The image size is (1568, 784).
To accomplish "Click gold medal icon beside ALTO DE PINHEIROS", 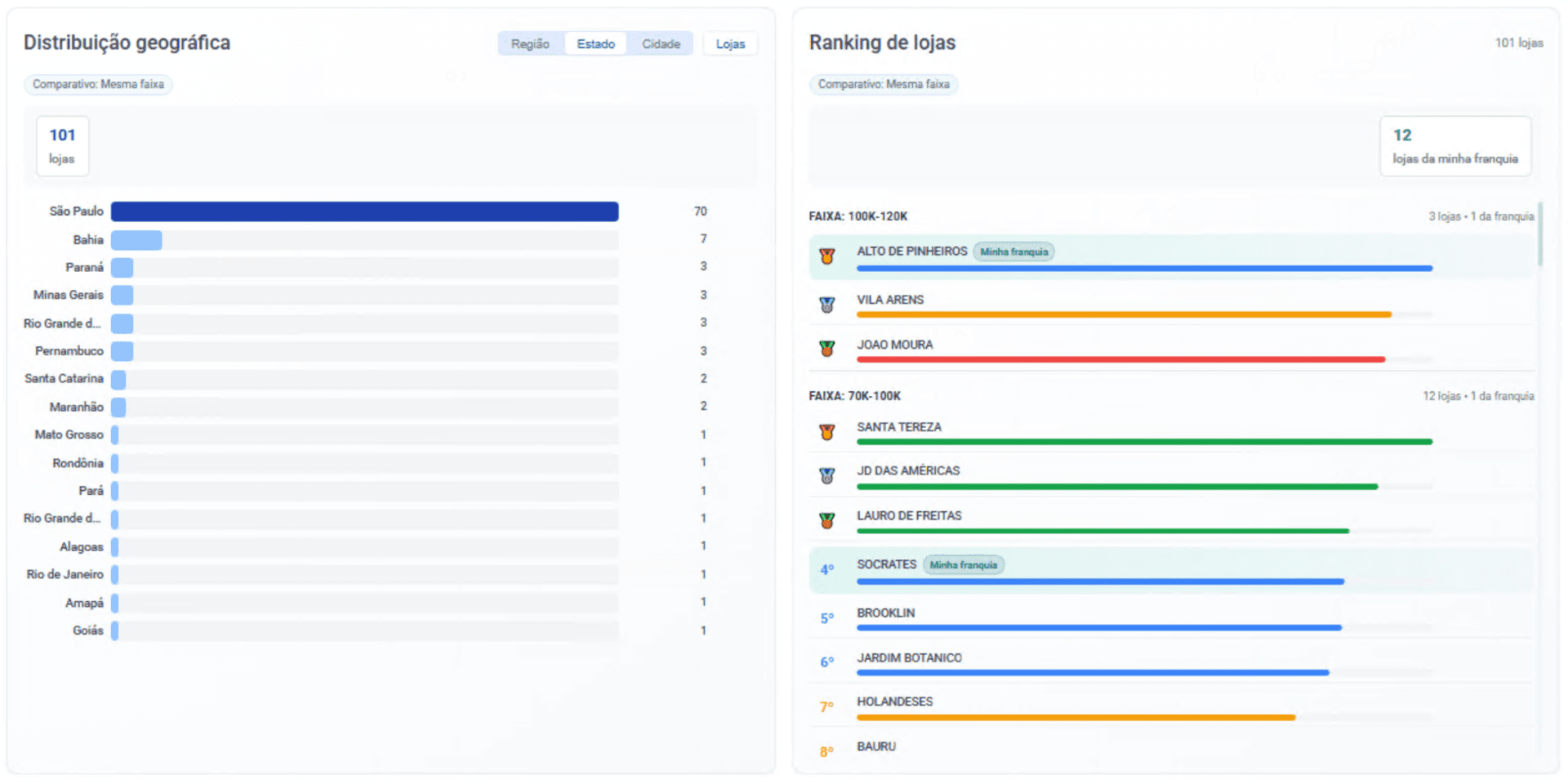I will (826, 256).
